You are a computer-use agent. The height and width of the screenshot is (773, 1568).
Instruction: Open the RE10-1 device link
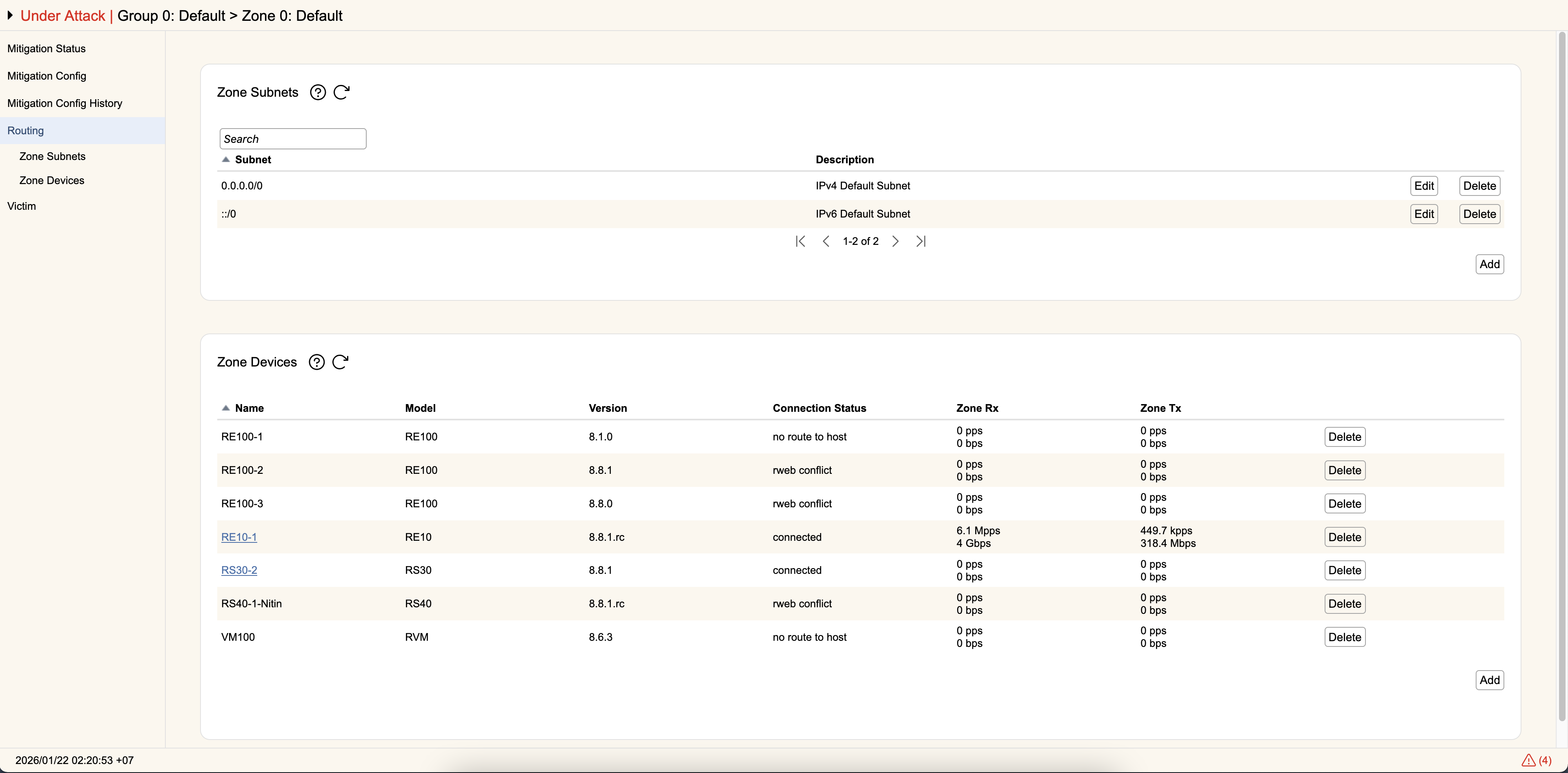tap(238, 538)
